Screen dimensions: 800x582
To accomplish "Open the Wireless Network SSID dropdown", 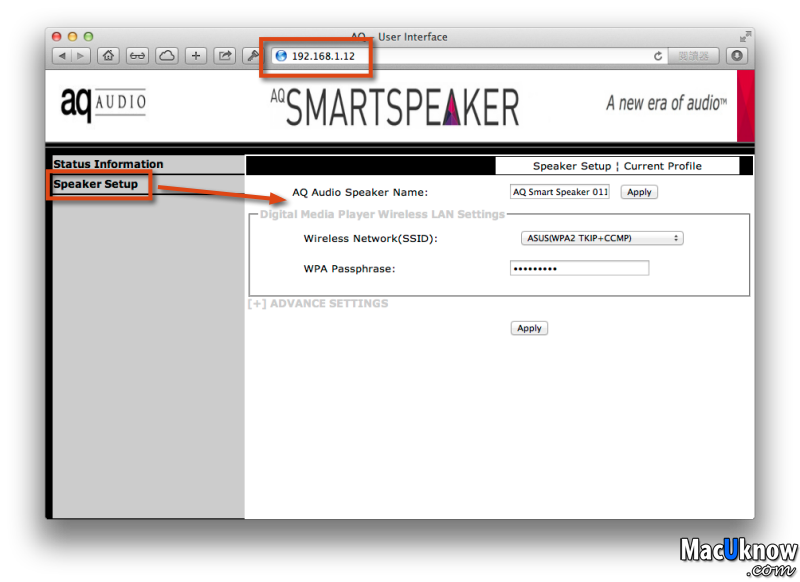I will coord(601,238).
